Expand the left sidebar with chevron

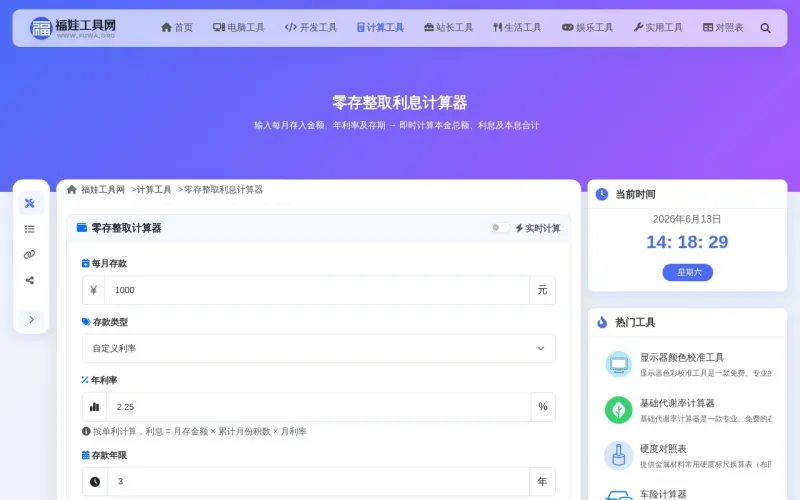point(31,319)
